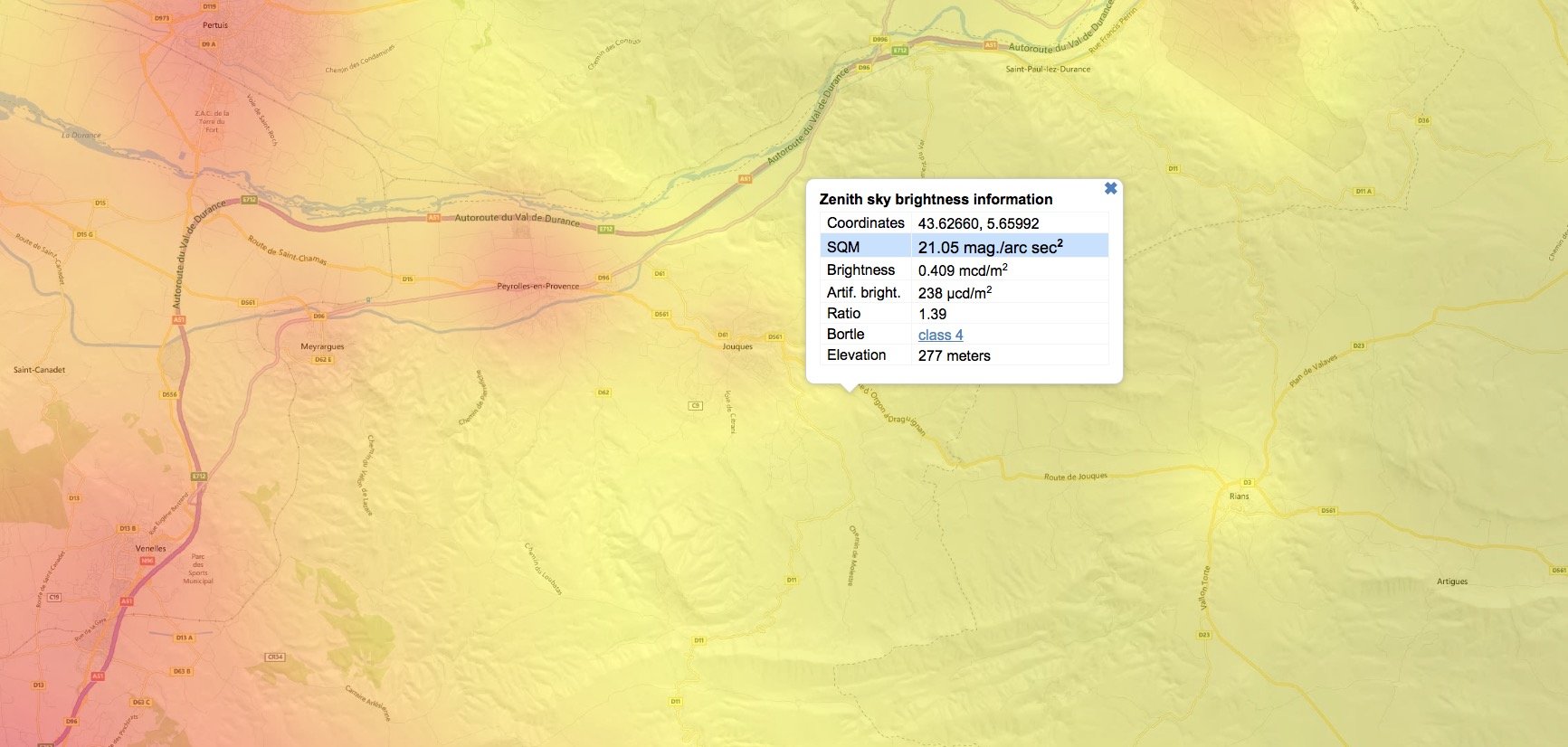Click the SQM value 21.05 mag./arc sec²

coord(990,246)
